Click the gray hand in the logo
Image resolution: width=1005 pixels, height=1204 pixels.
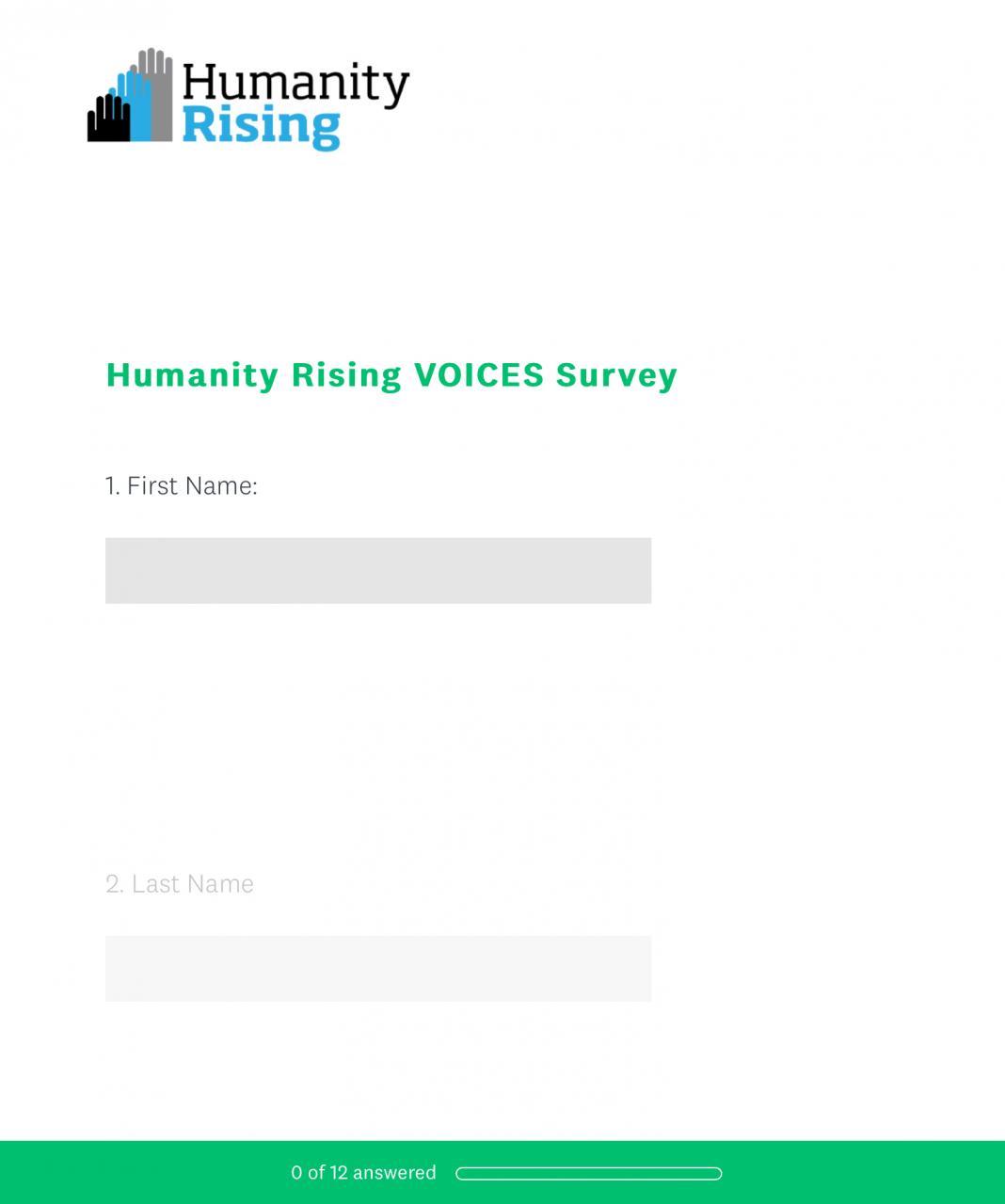coord(158,89)
